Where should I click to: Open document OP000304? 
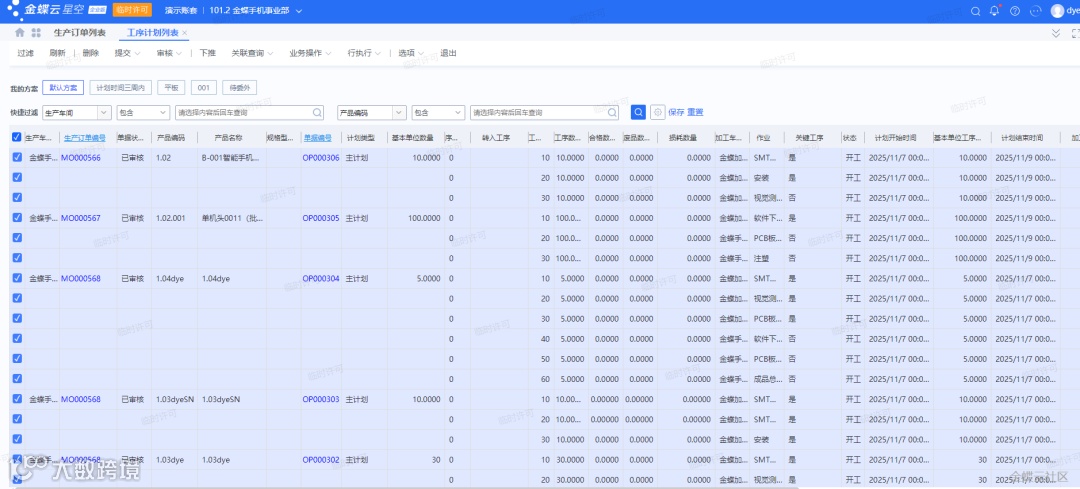[321, 279]
